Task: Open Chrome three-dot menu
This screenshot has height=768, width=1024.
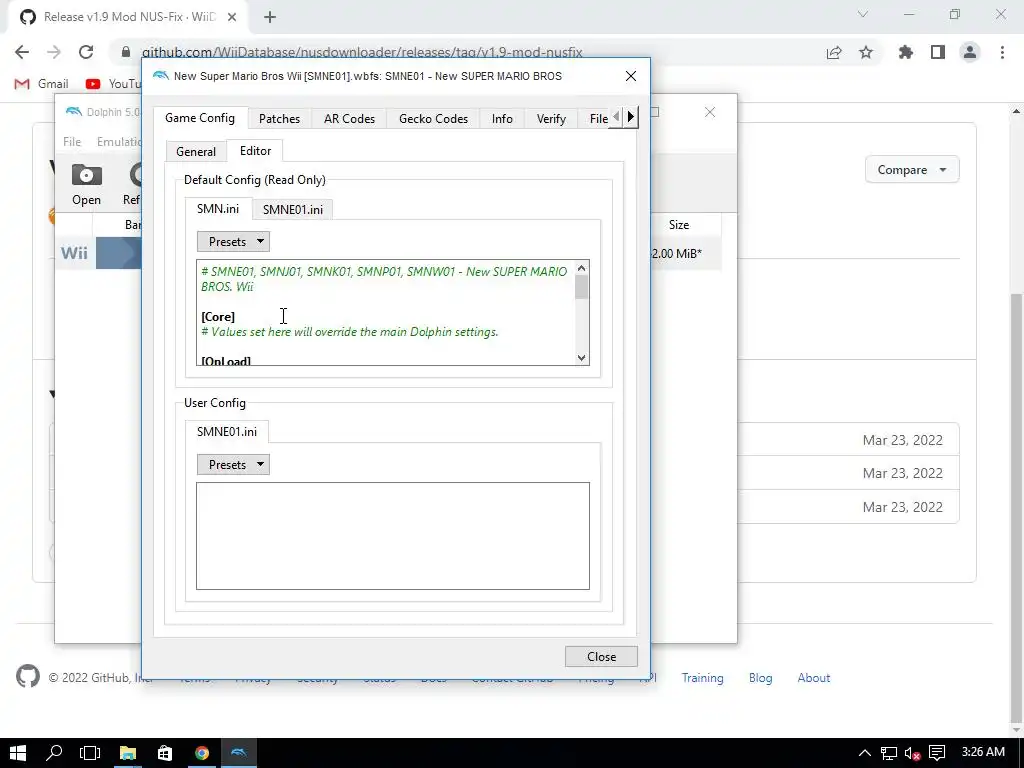Action: coord(1002,52)
